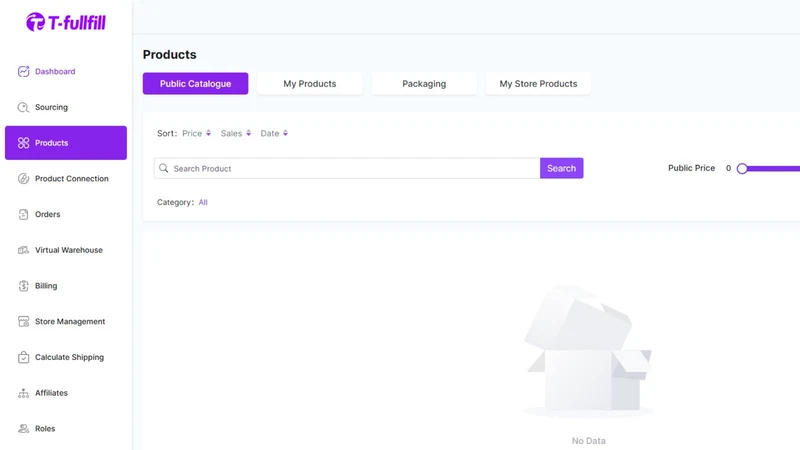
Task: Click the Products four-circles icon
Action: [x=23, y=143]
